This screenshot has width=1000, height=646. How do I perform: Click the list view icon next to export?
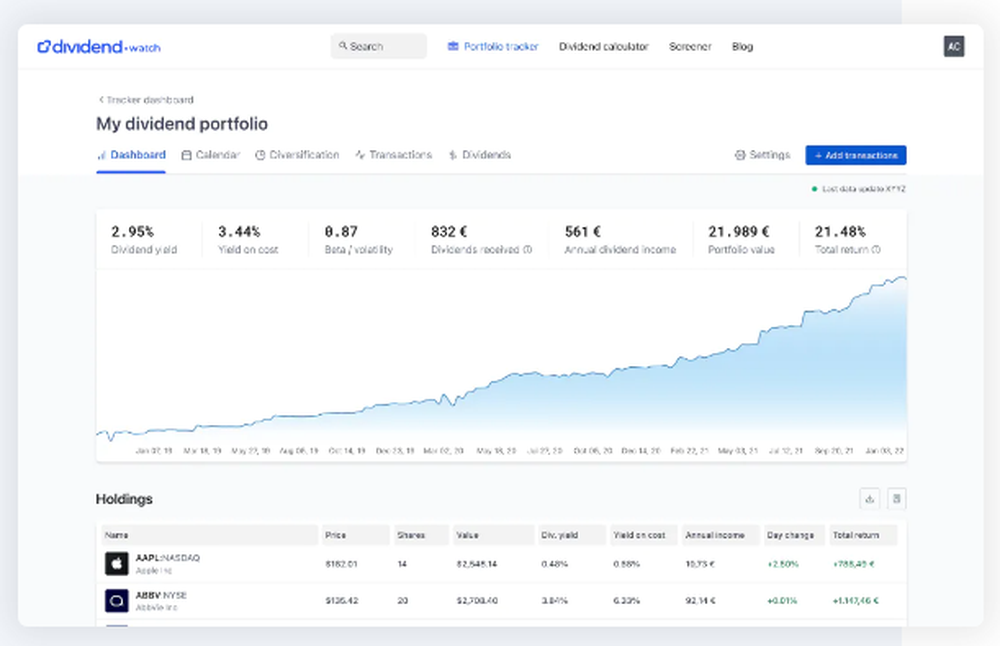(896, 498)
